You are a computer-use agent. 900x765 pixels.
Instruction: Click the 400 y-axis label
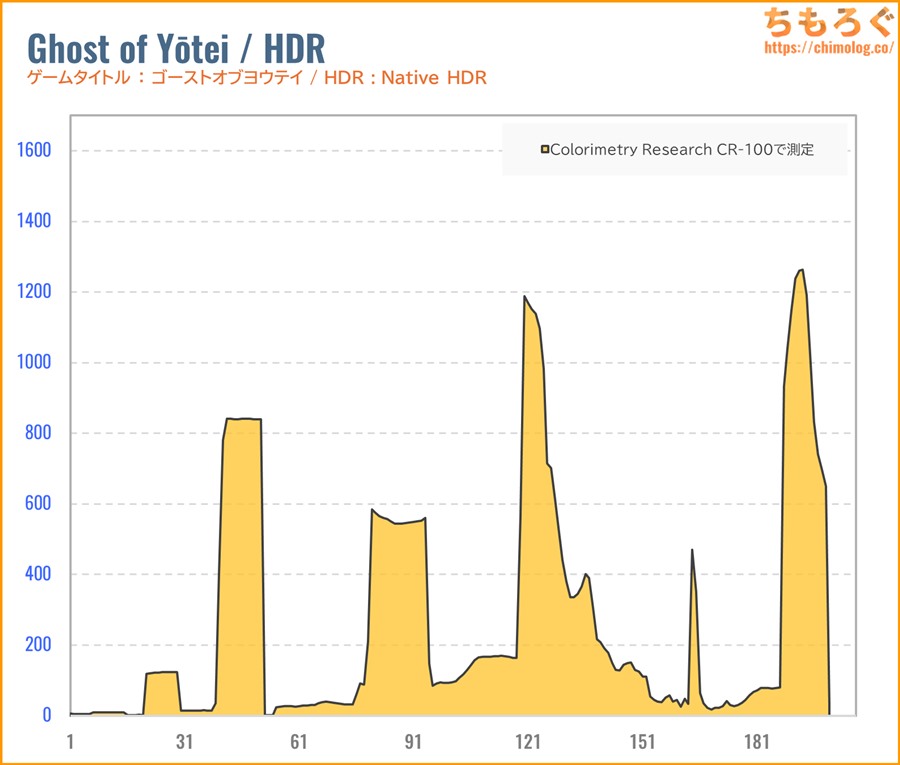(x=36, y=574)
